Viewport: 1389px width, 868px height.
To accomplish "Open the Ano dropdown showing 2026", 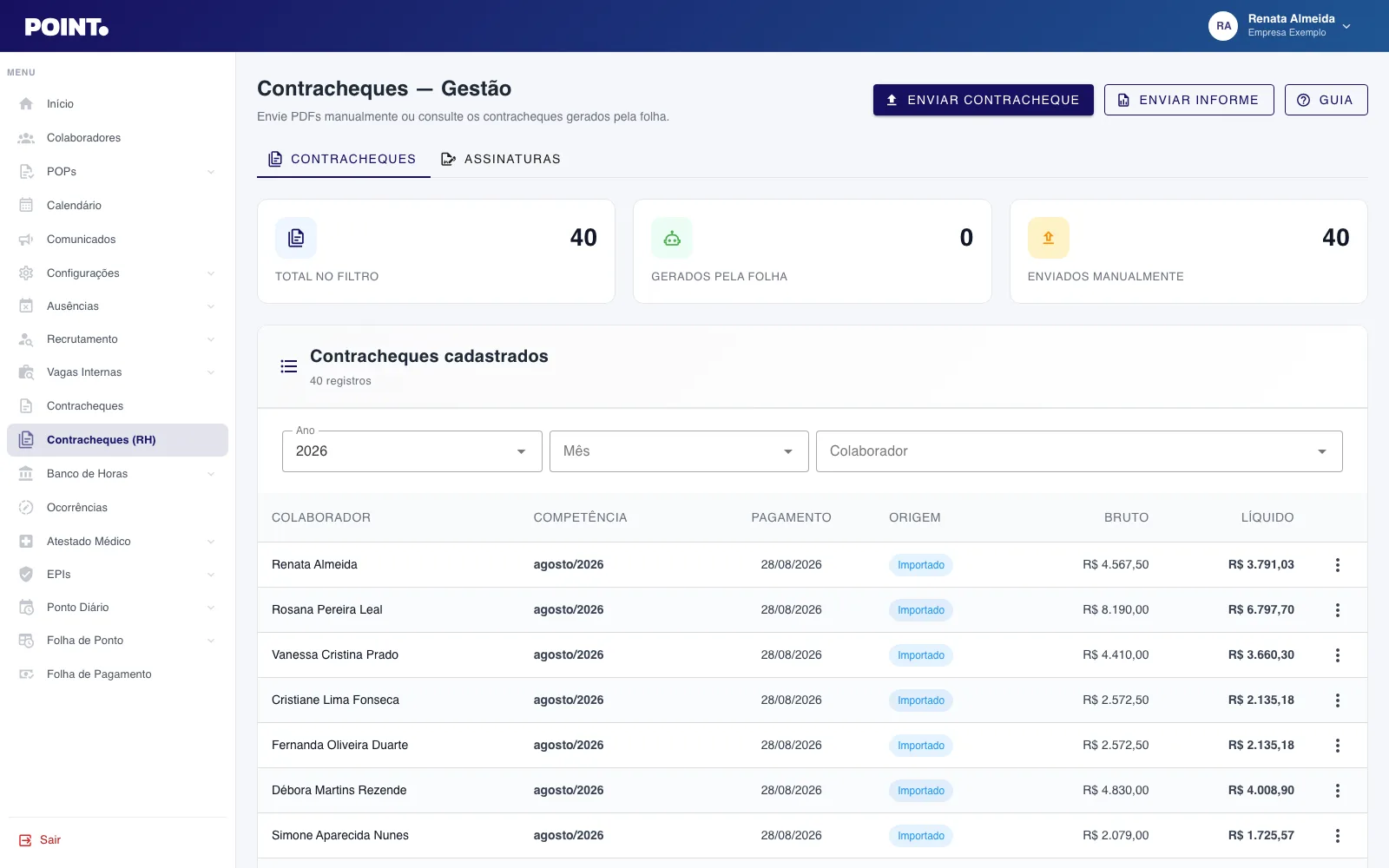I will pyautogui.click(x=412, y=451).
